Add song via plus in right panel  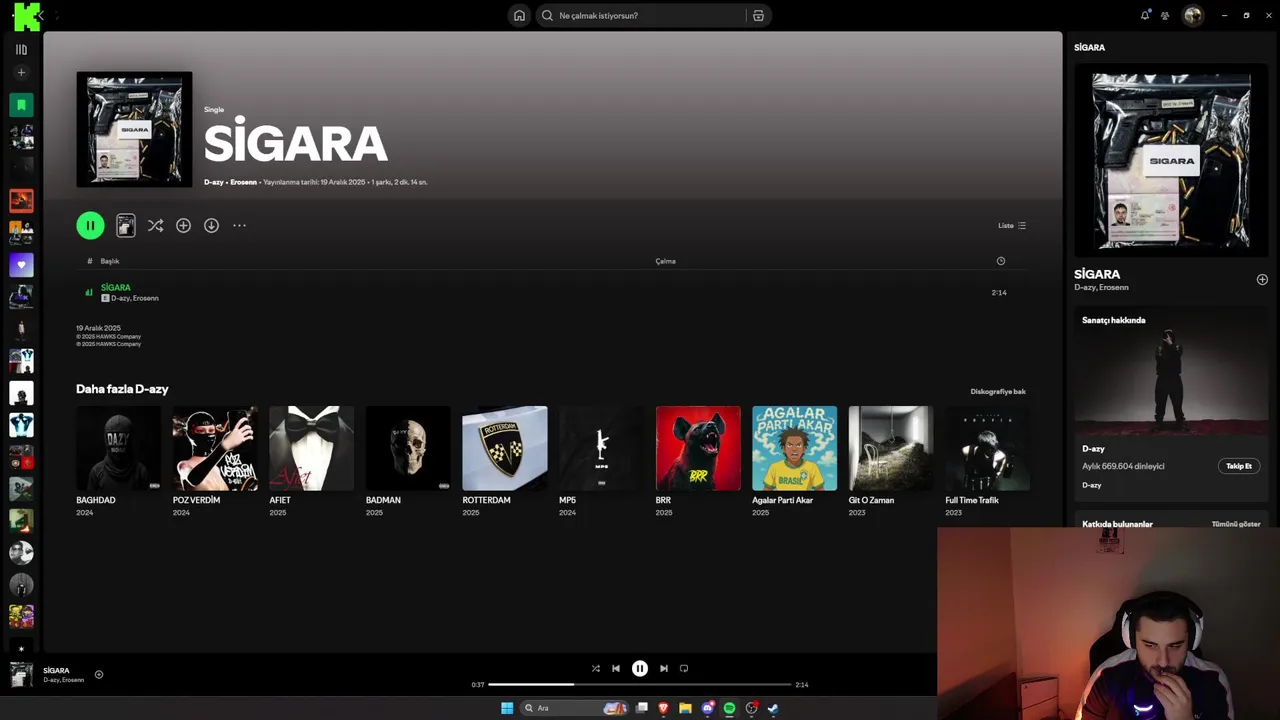[1262, 280]
